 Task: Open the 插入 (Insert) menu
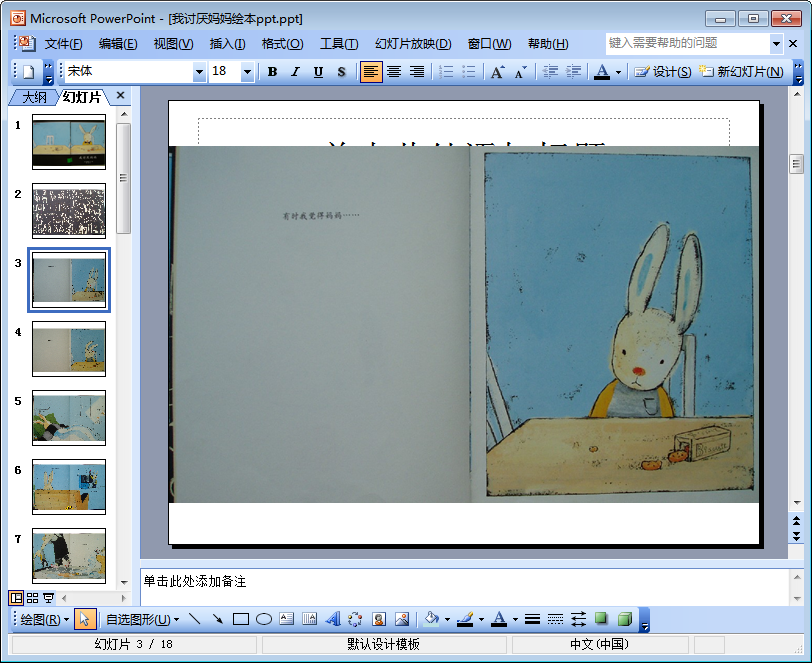click(x=227, y=44)
